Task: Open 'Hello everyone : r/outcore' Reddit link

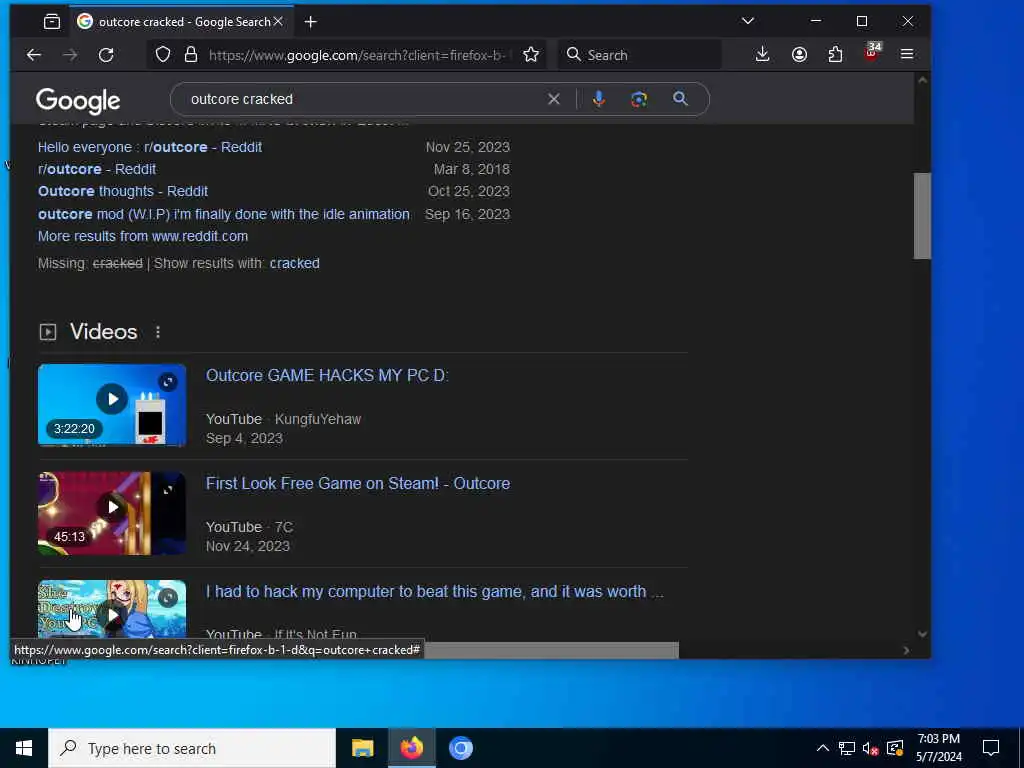Action: pyautogui.click(x=150, y=147)
